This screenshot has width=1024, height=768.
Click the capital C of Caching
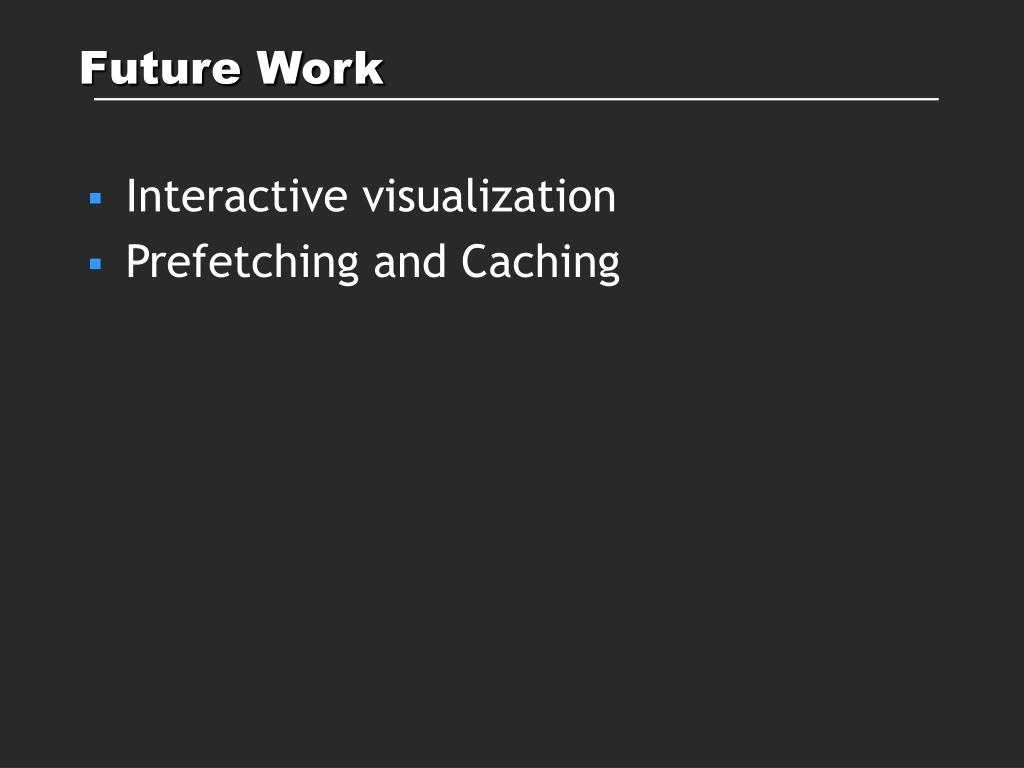coord(476,261)
